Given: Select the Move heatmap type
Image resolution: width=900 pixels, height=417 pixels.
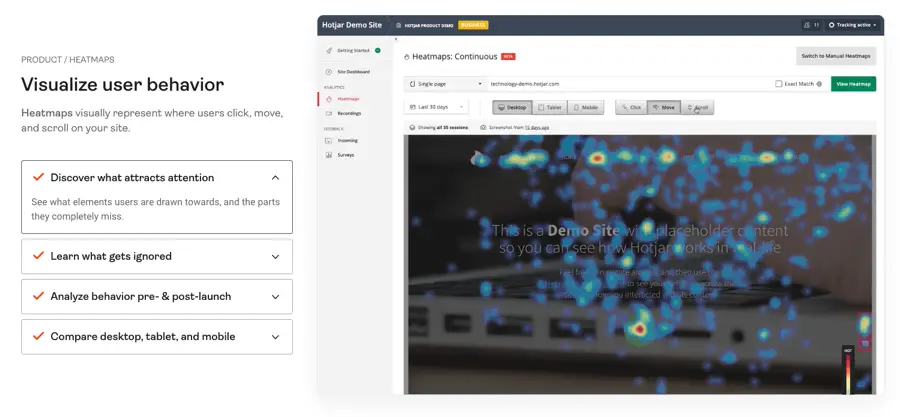Looking at the screenshot, I should pos(664,107).
